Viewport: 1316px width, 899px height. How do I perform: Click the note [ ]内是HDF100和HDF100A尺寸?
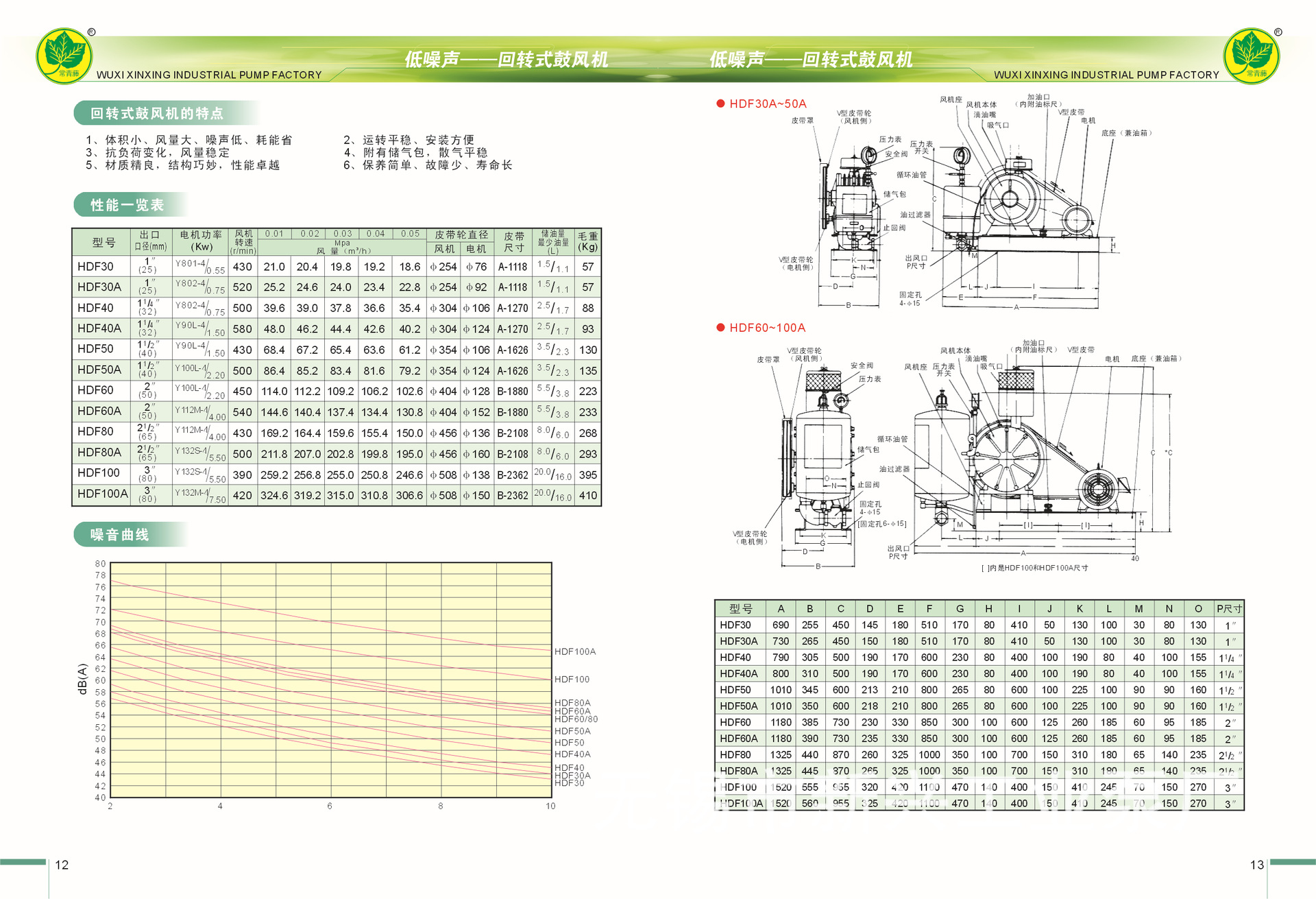1034,568
